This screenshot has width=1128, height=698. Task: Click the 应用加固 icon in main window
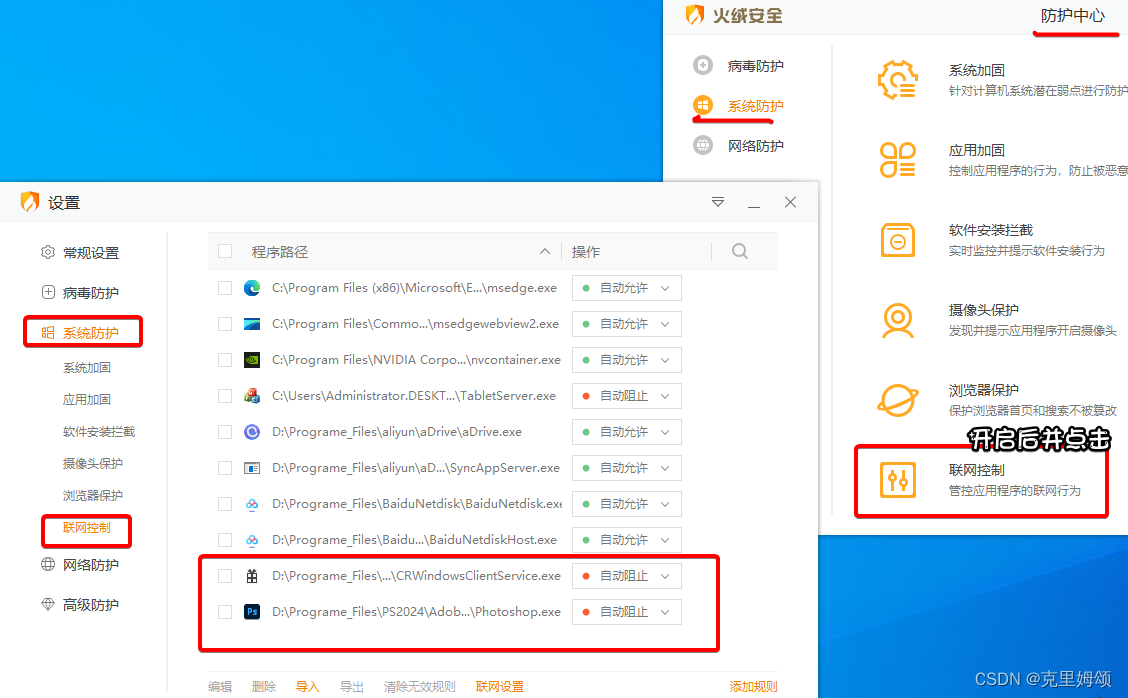click(x=897, y=160)
